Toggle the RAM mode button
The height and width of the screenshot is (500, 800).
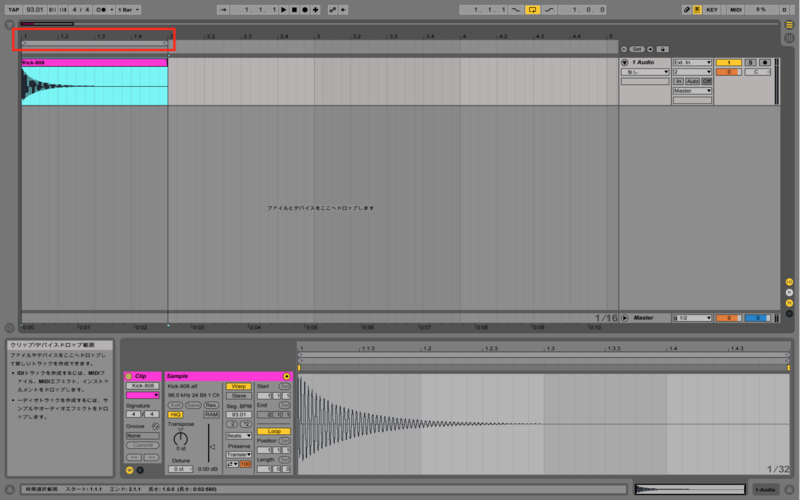211,415
